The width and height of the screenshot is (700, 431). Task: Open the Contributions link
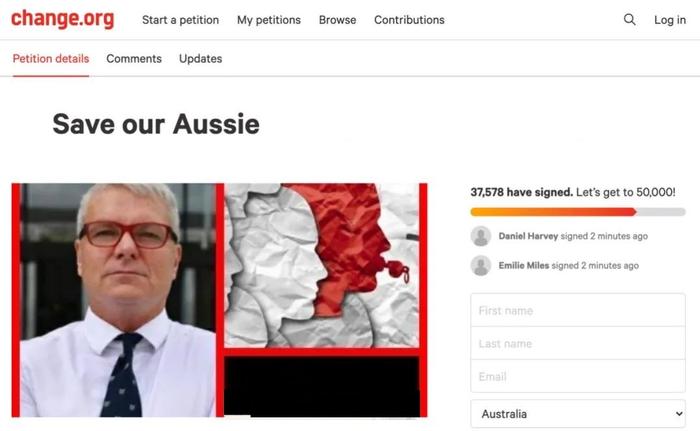tap(409, 20)
